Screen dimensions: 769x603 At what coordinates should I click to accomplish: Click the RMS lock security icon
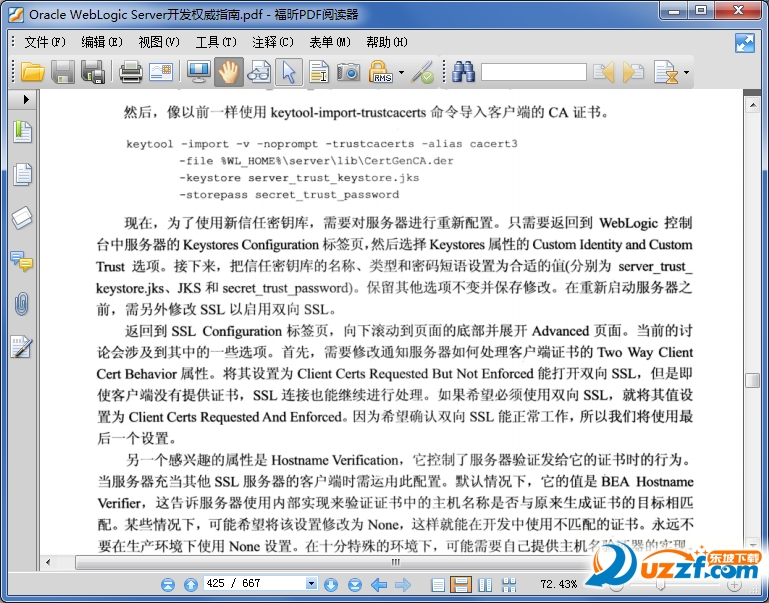380,73
